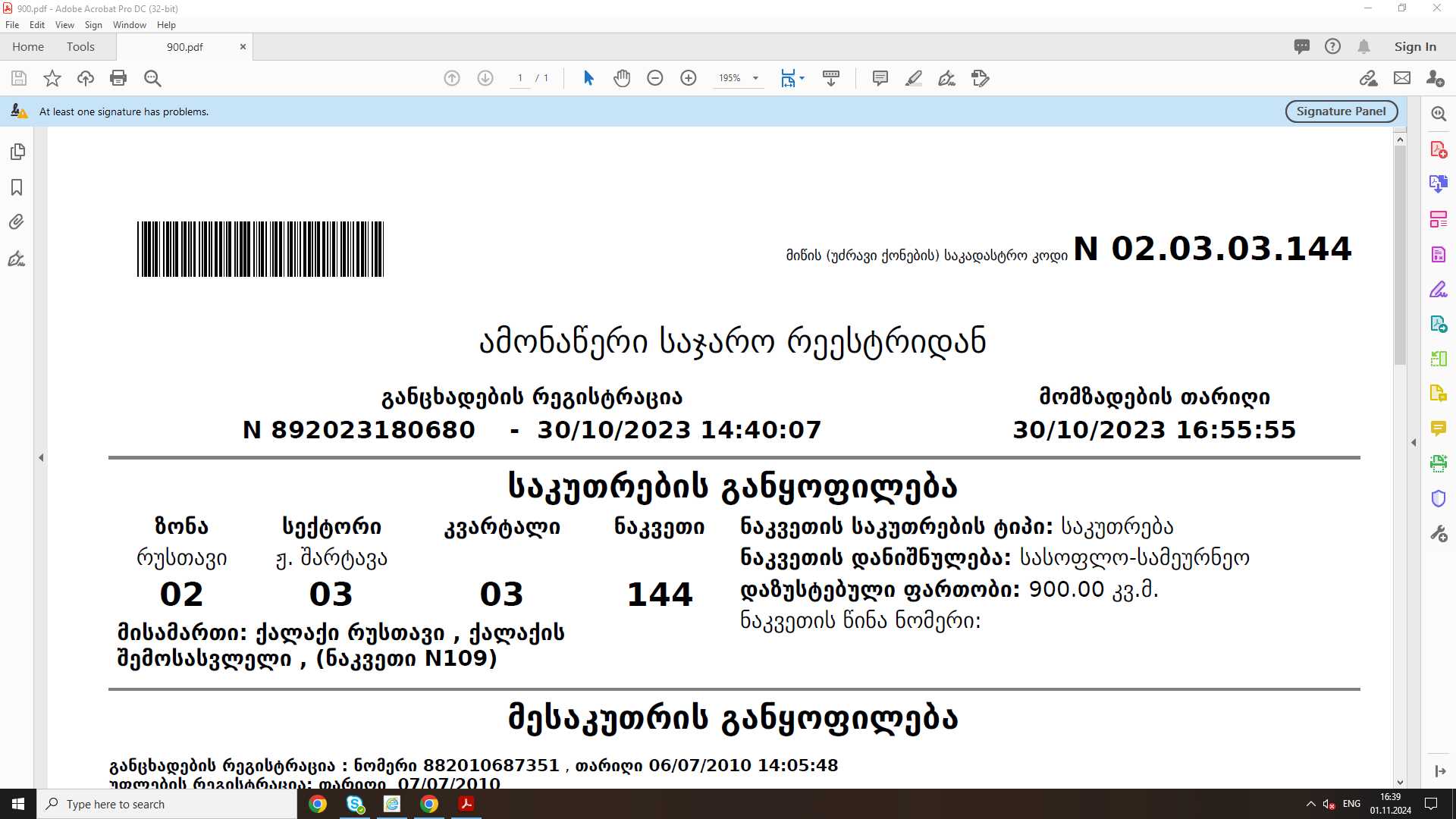Click the Add comment sticky note icon

tap(880, 78)
